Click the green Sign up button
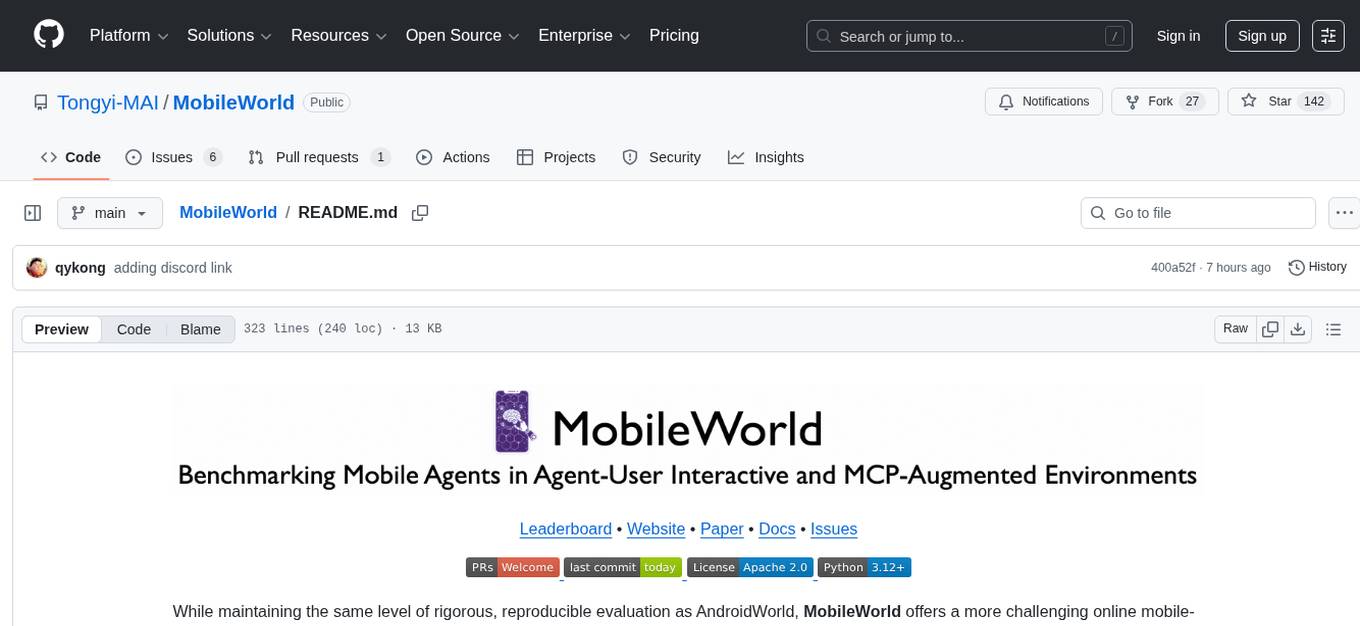1360x626 pixels. coord(1261,35)
